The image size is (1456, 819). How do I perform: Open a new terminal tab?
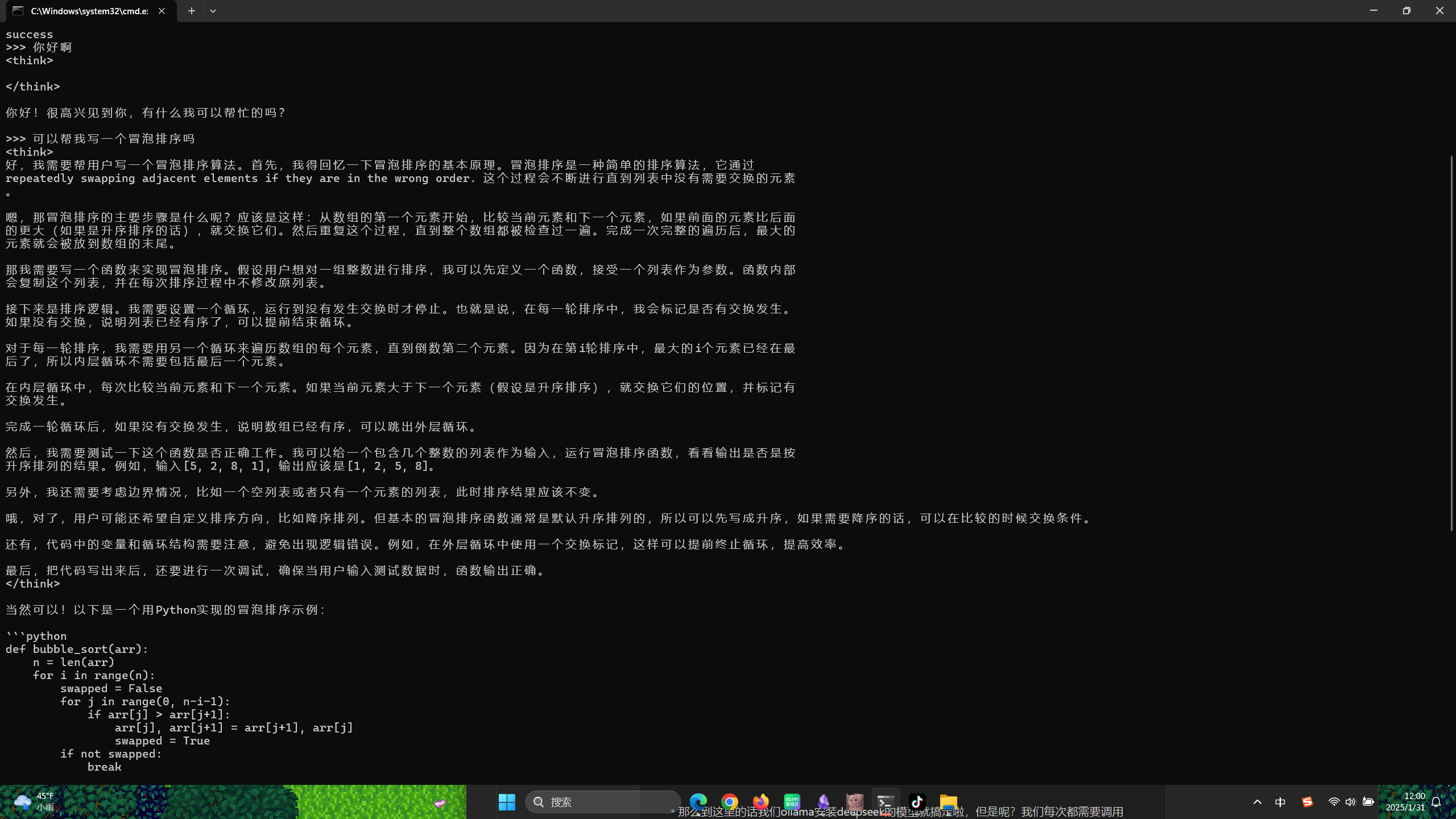click(x=192, y=11)
